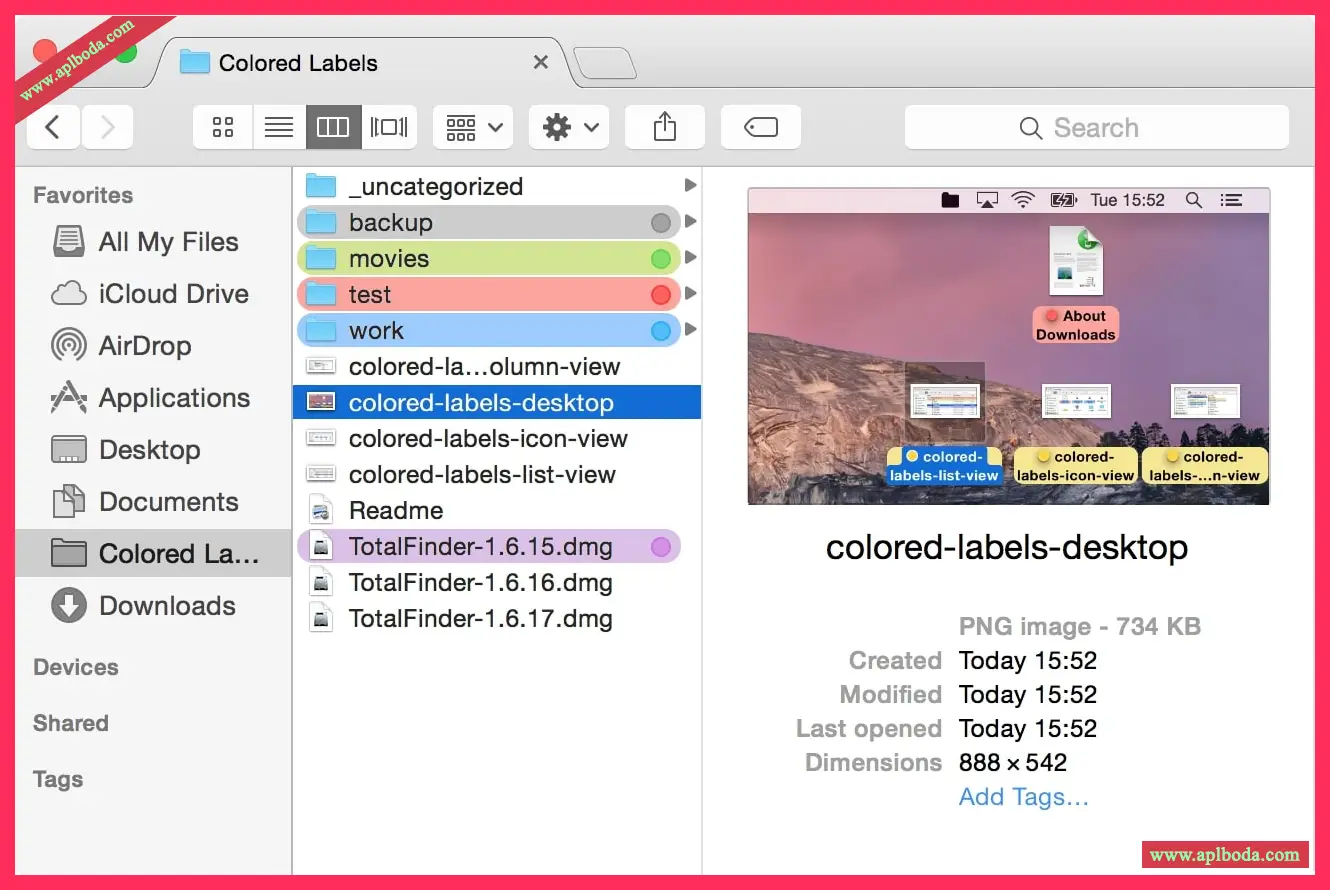Switch to list view in toolbar

278,127
